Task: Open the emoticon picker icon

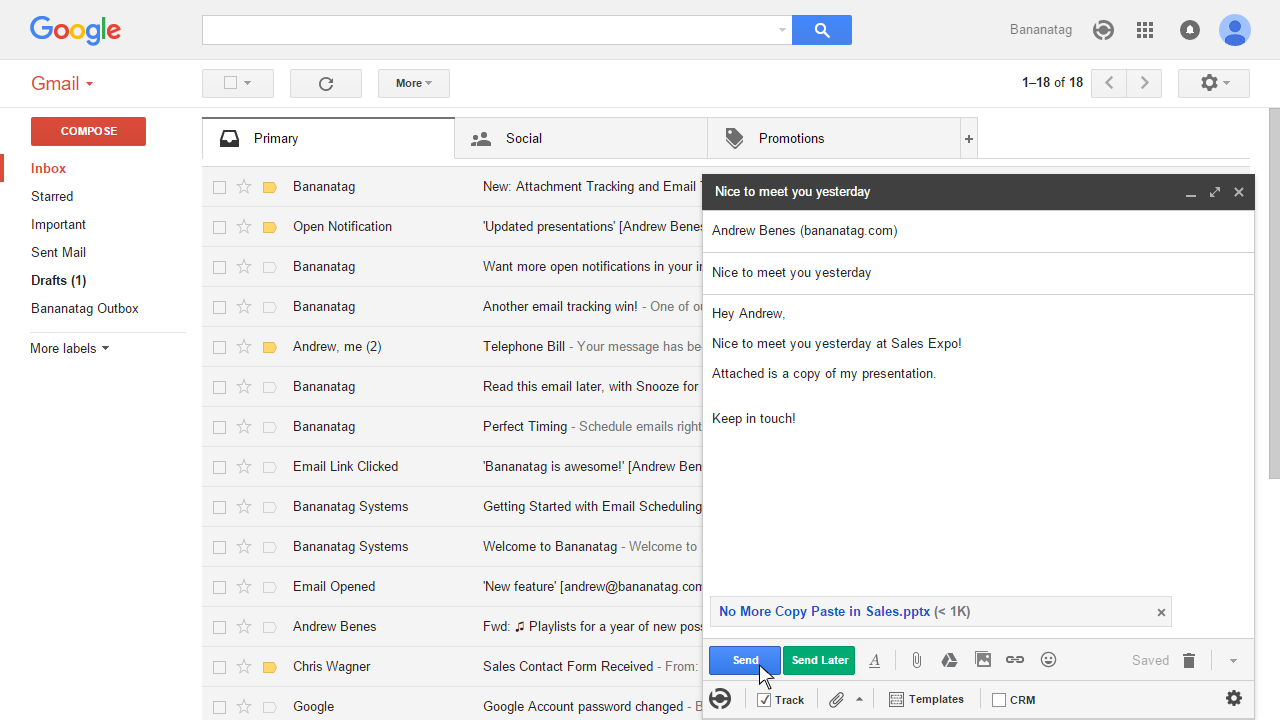Action: point(1048,660)
